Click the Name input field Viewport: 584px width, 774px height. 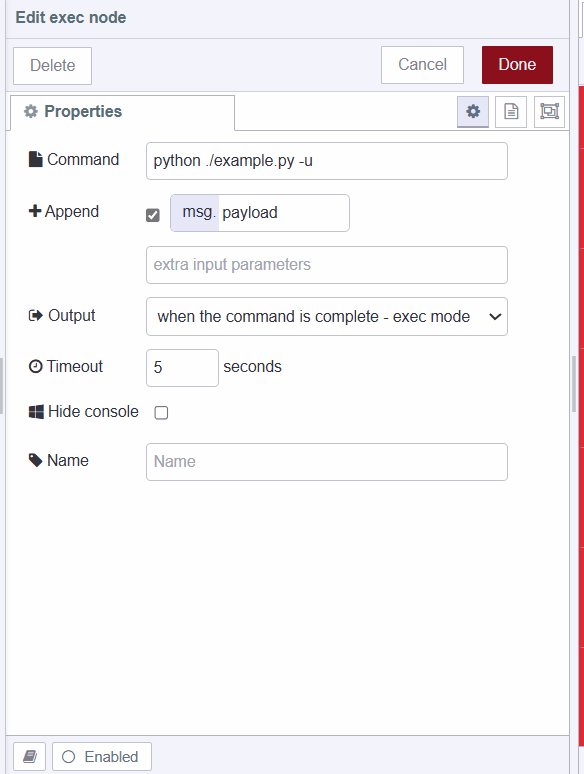[327, 462]
